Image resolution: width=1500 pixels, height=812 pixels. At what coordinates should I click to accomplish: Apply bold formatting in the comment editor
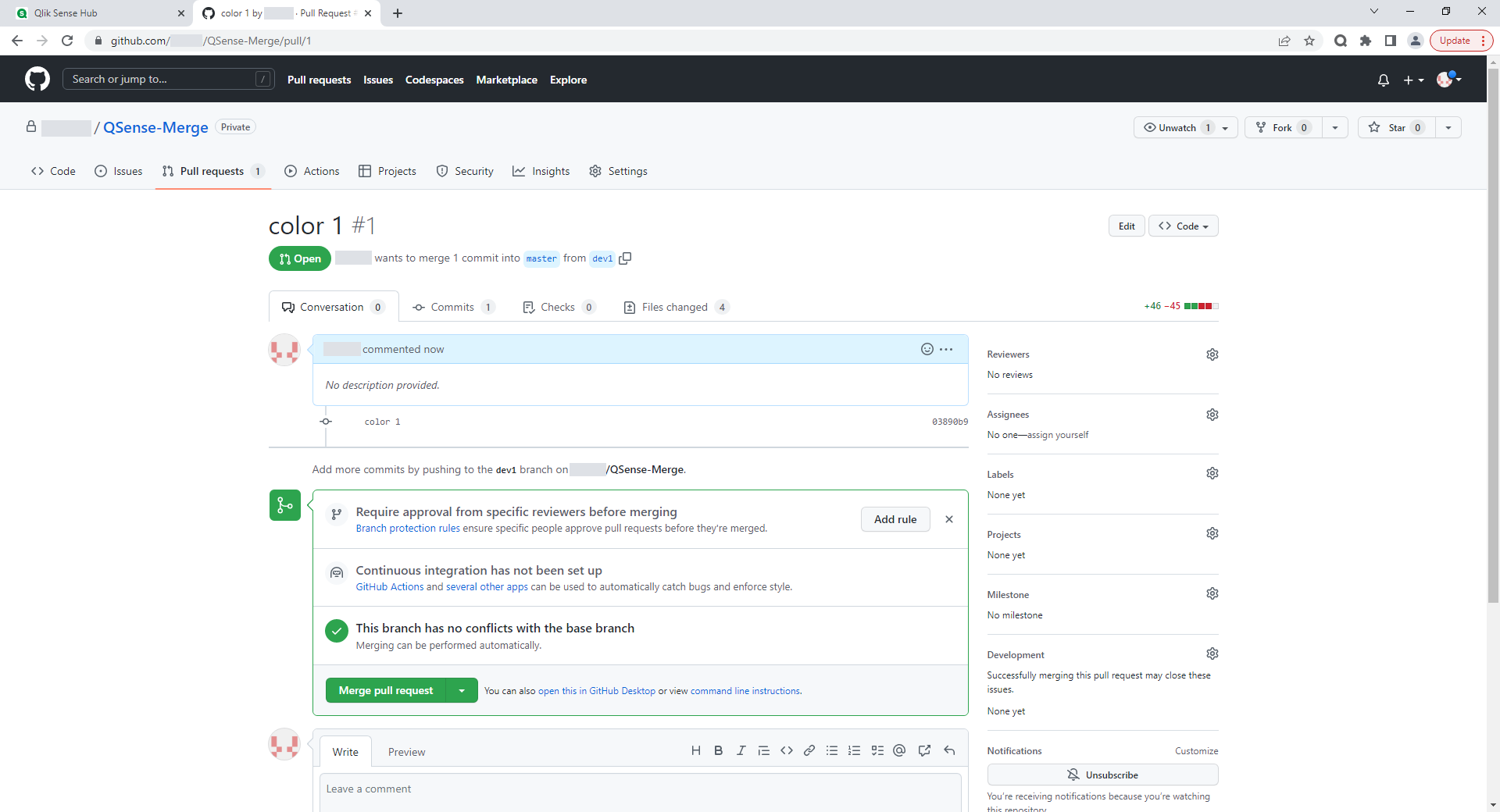pos(718,750)
